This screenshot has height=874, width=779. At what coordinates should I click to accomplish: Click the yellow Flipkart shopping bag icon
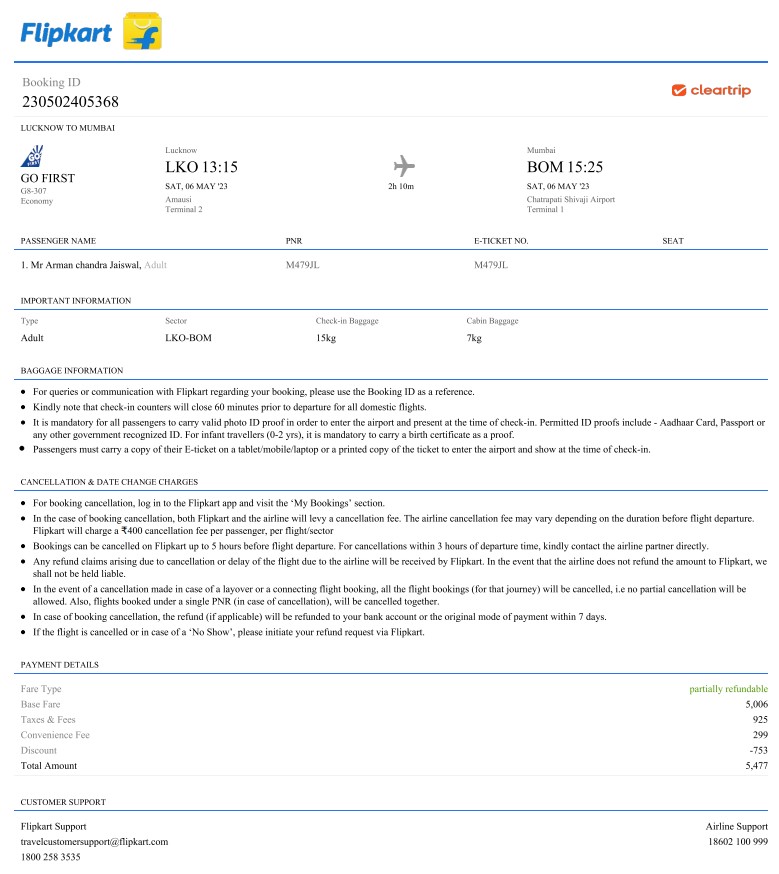(142, 32)
